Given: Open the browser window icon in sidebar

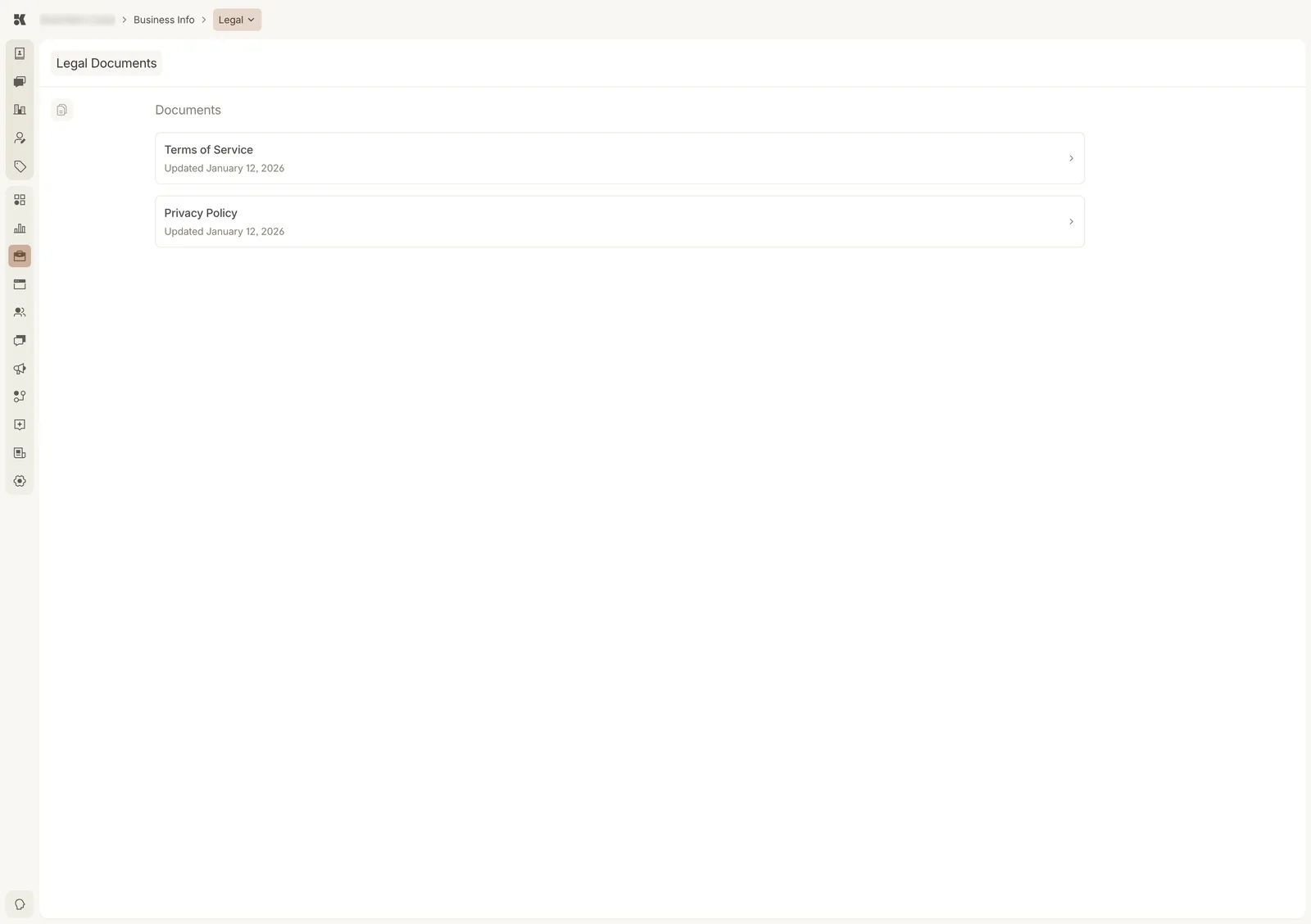Looking at the screenshot, I should tap(20, 284).
